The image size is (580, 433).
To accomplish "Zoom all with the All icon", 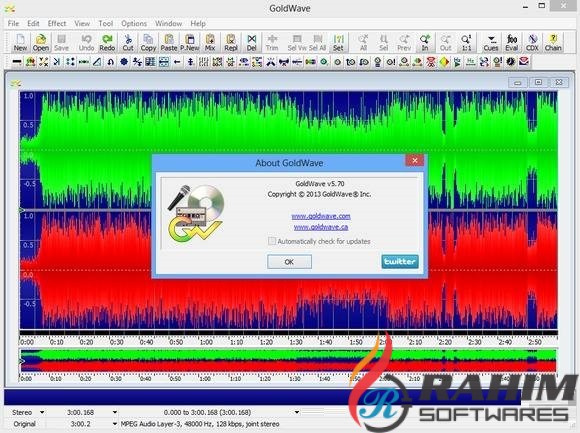I will (363, 43).
